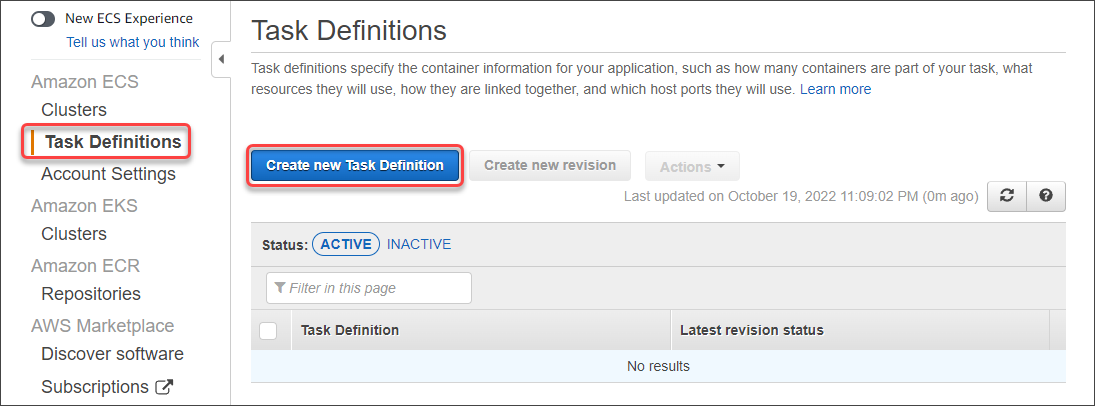Switch to the INACTIVE status filter
Image resolution: width=1095 pixels, height=406 pixels.
(x=419, y=244)
